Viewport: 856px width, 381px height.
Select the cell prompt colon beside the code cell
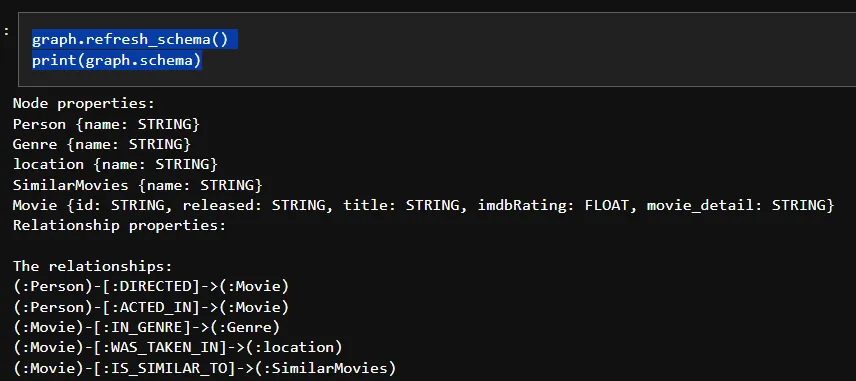pyautogui.click(x=7, y=31)
